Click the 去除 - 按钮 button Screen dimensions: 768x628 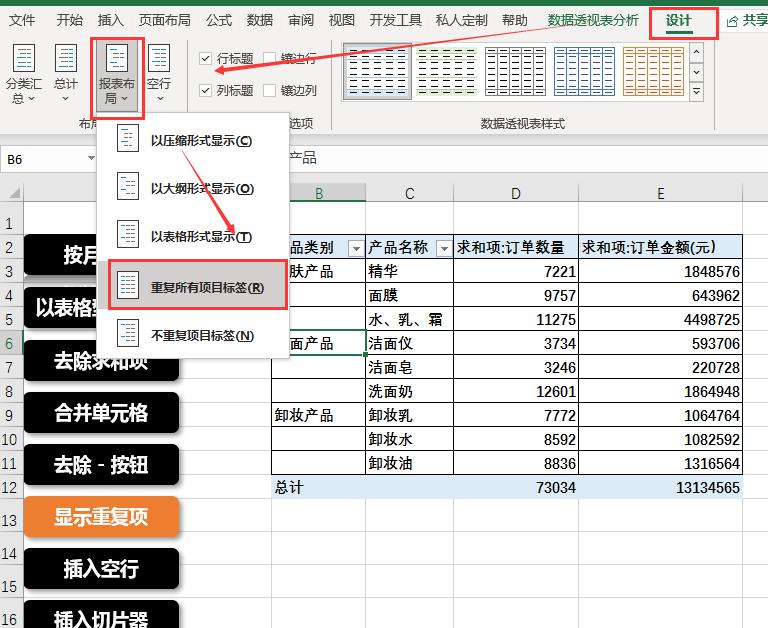101,464
